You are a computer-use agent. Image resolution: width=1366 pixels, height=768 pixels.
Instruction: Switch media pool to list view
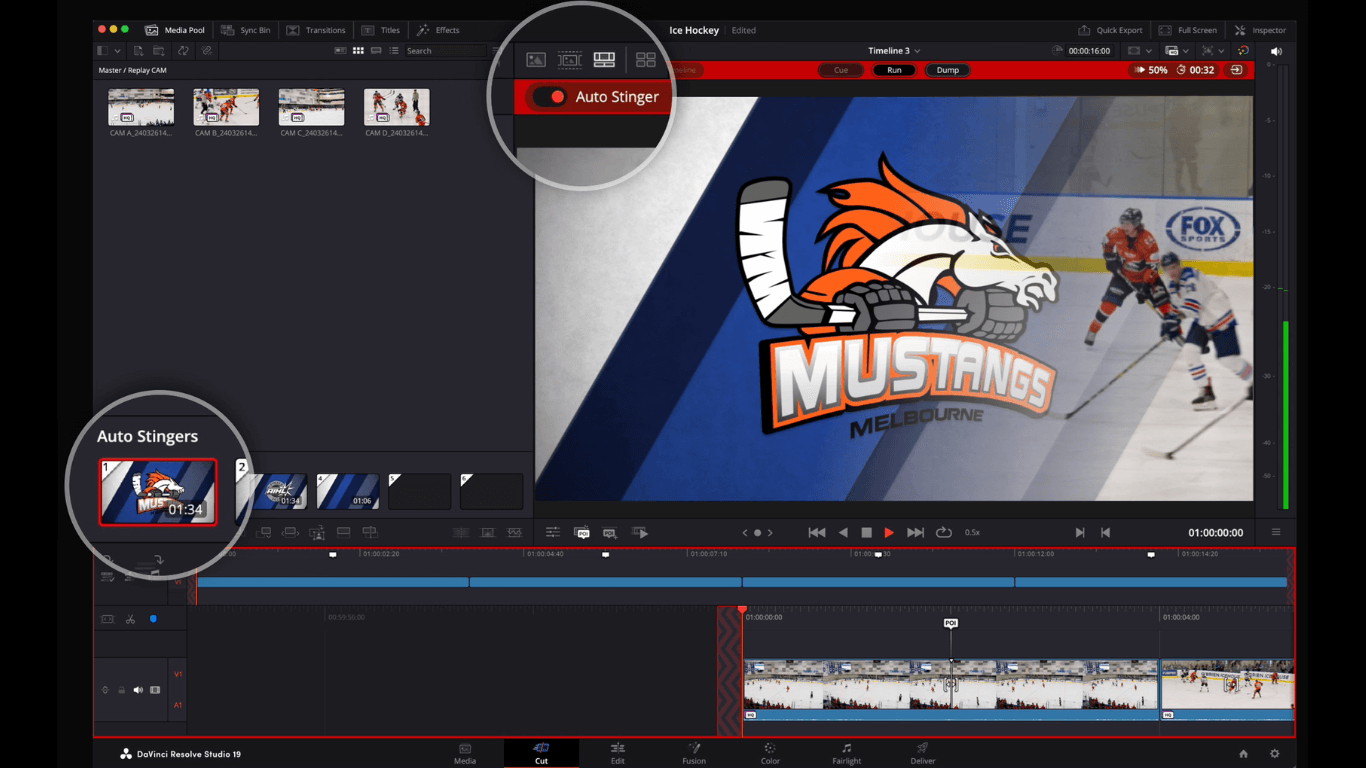(x=393, y=50)
